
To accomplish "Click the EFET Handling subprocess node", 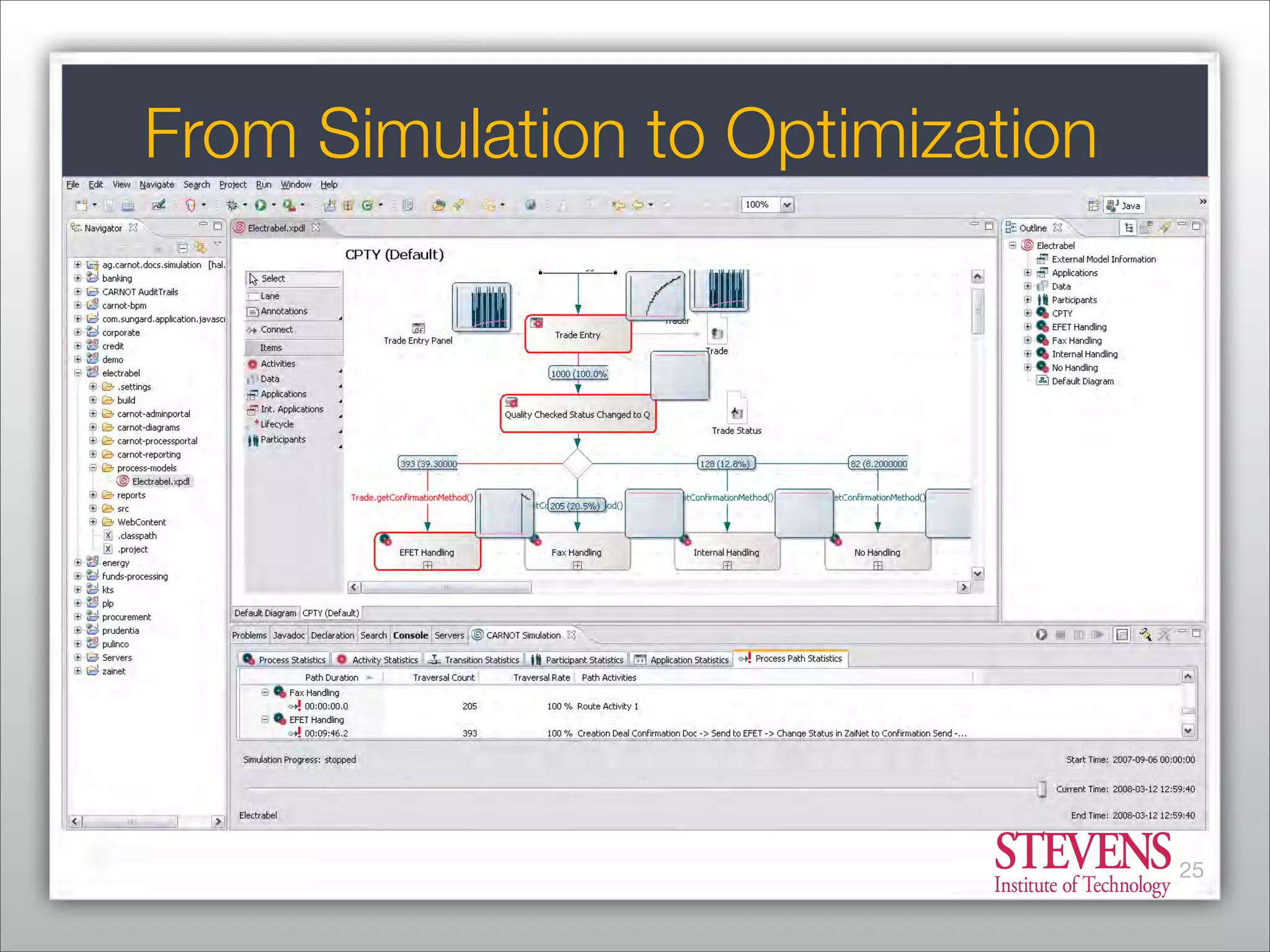I will pos(427,552).
